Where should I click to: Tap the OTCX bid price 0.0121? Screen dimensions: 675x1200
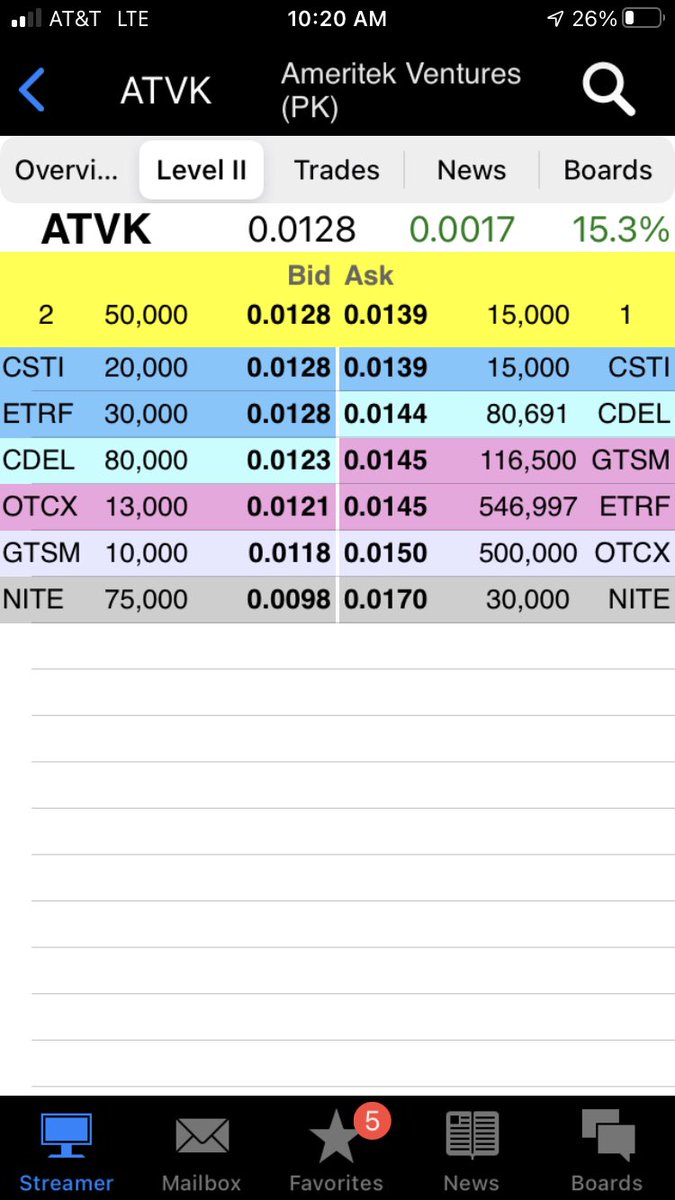click(288, 506)
